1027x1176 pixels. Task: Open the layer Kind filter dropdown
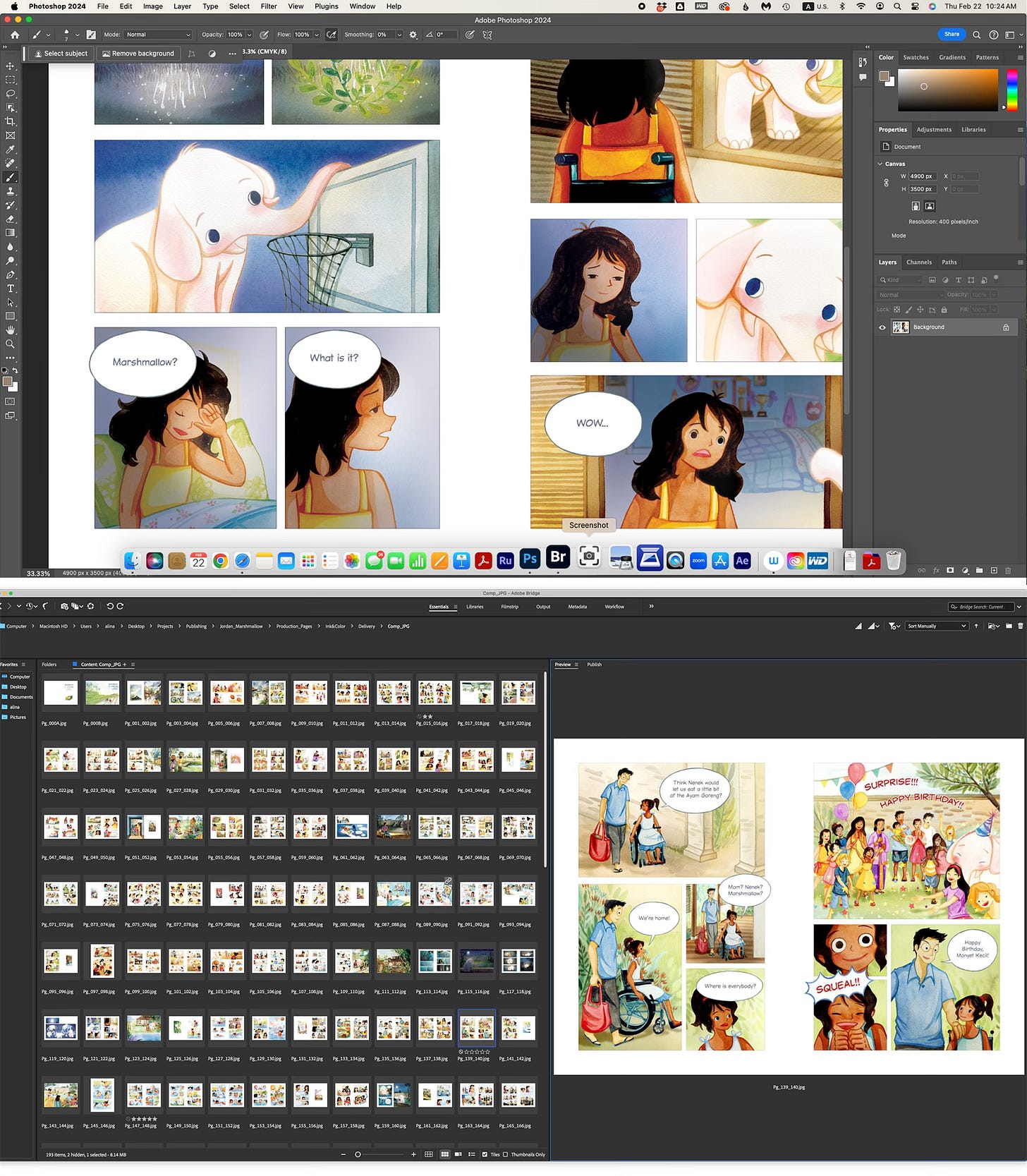pyautogui.click(x=901, y=280)
